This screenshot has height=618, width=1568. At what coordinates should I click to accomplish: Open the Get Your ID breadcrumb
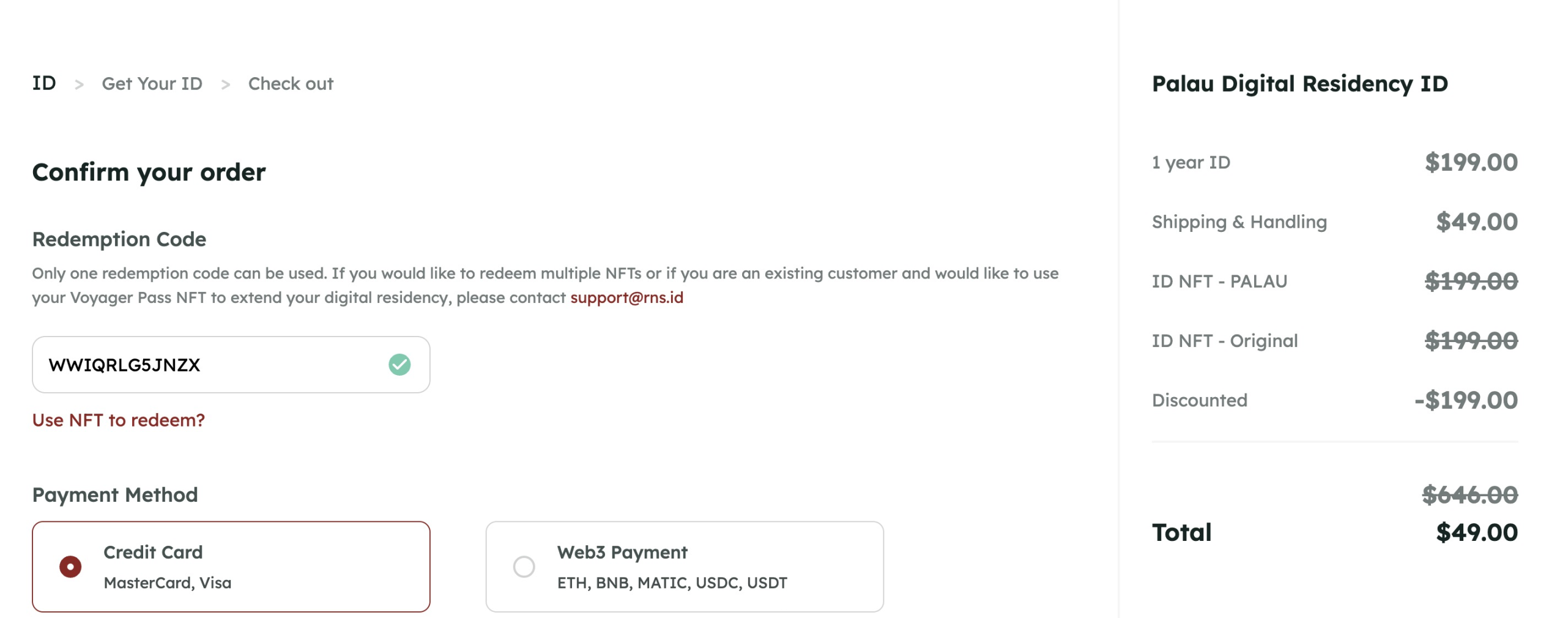[x=152, y=84]
